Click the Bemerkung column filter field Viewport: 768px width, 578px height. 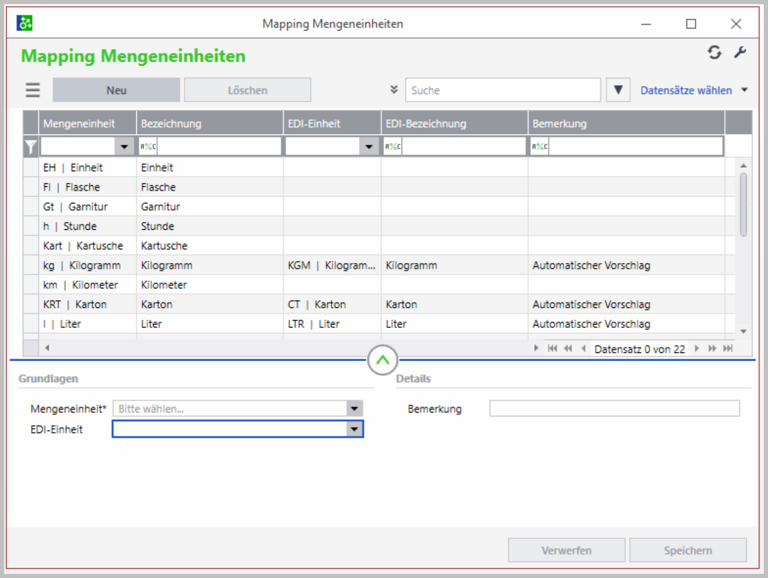(635, 146)
